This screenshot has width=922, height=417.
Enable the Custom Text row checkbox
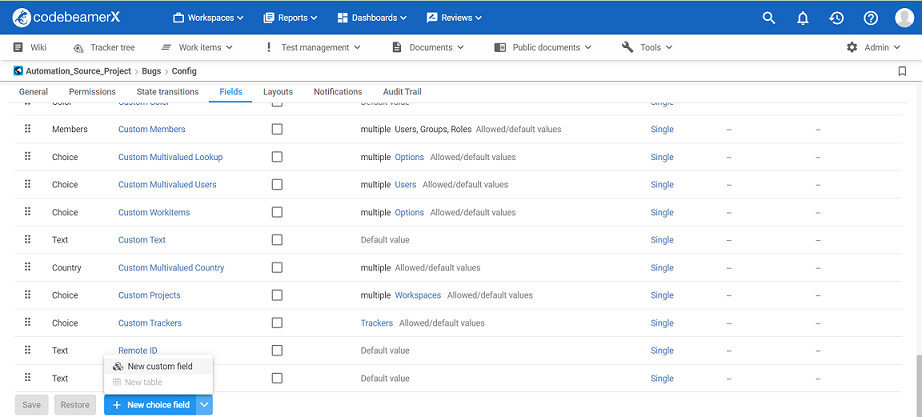point(277,240)
